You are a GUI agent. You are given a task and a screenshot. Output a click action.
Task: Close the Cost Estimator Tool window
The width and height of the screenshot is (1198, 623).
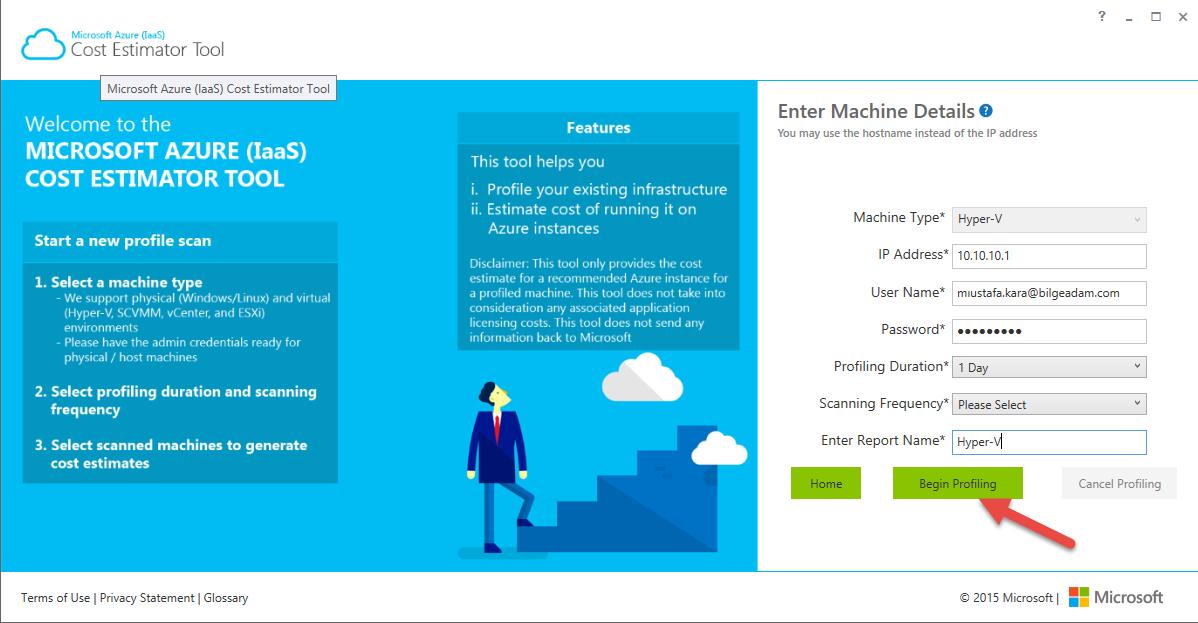click(1183, 16)
